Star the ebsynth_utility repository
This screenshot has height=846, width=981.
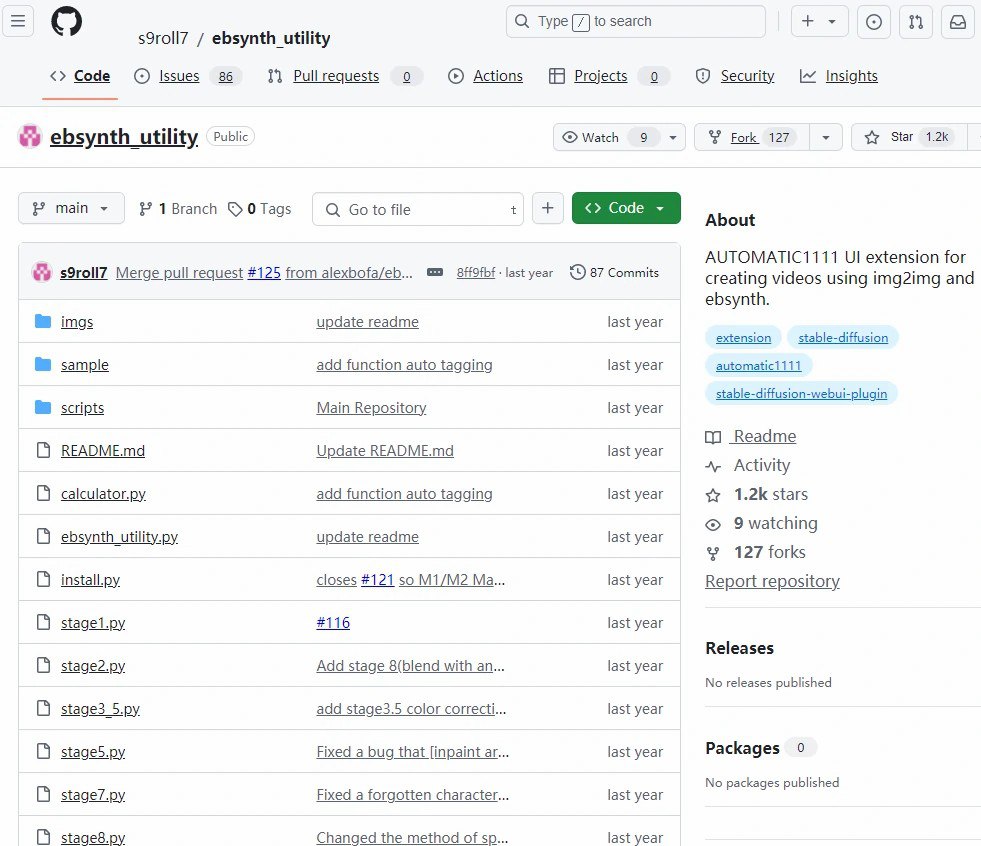click(908, 137)
